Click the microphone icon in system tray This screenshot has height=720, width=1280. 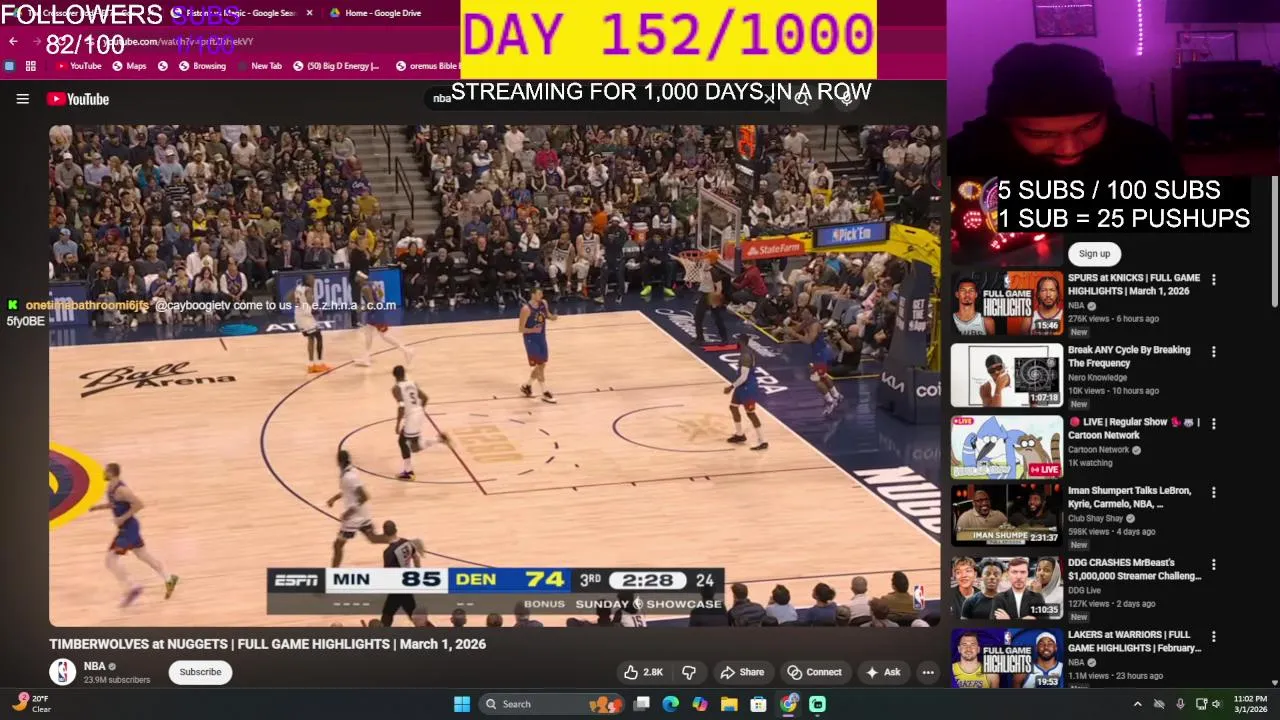point(1181,704)
